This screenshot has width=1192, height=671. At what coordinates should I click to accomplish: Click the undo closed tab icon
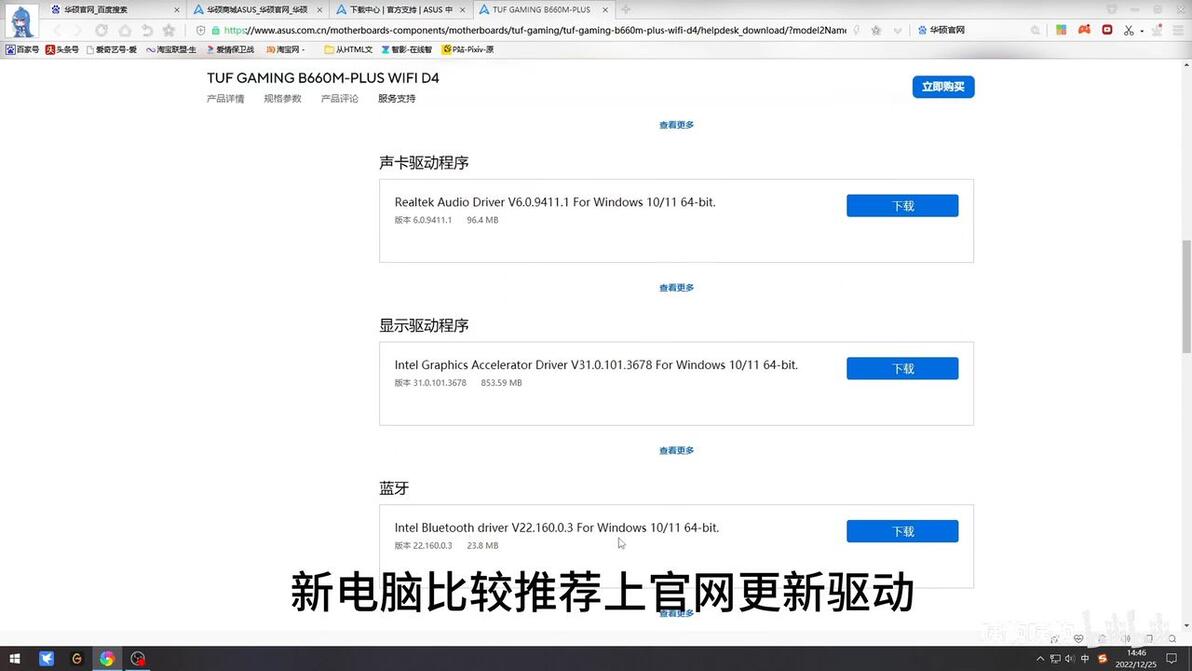[x=147, y=30]
